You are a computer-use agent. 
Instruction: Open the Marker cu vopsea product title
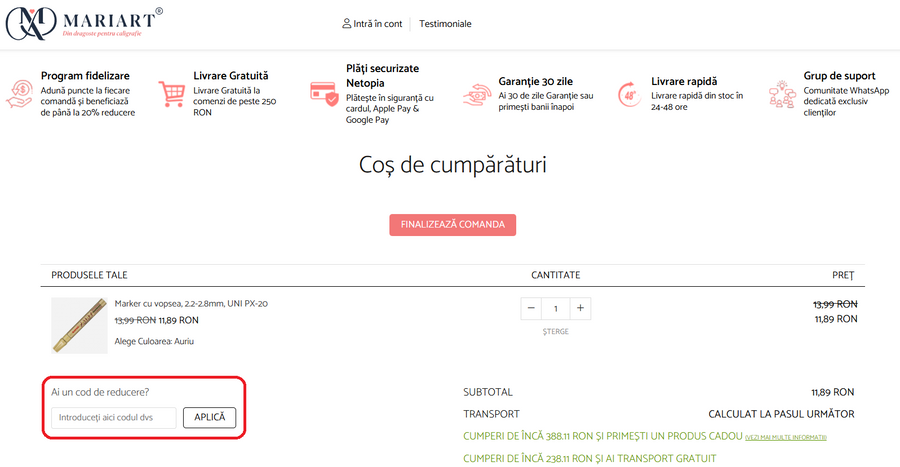[x=191, y=303]
